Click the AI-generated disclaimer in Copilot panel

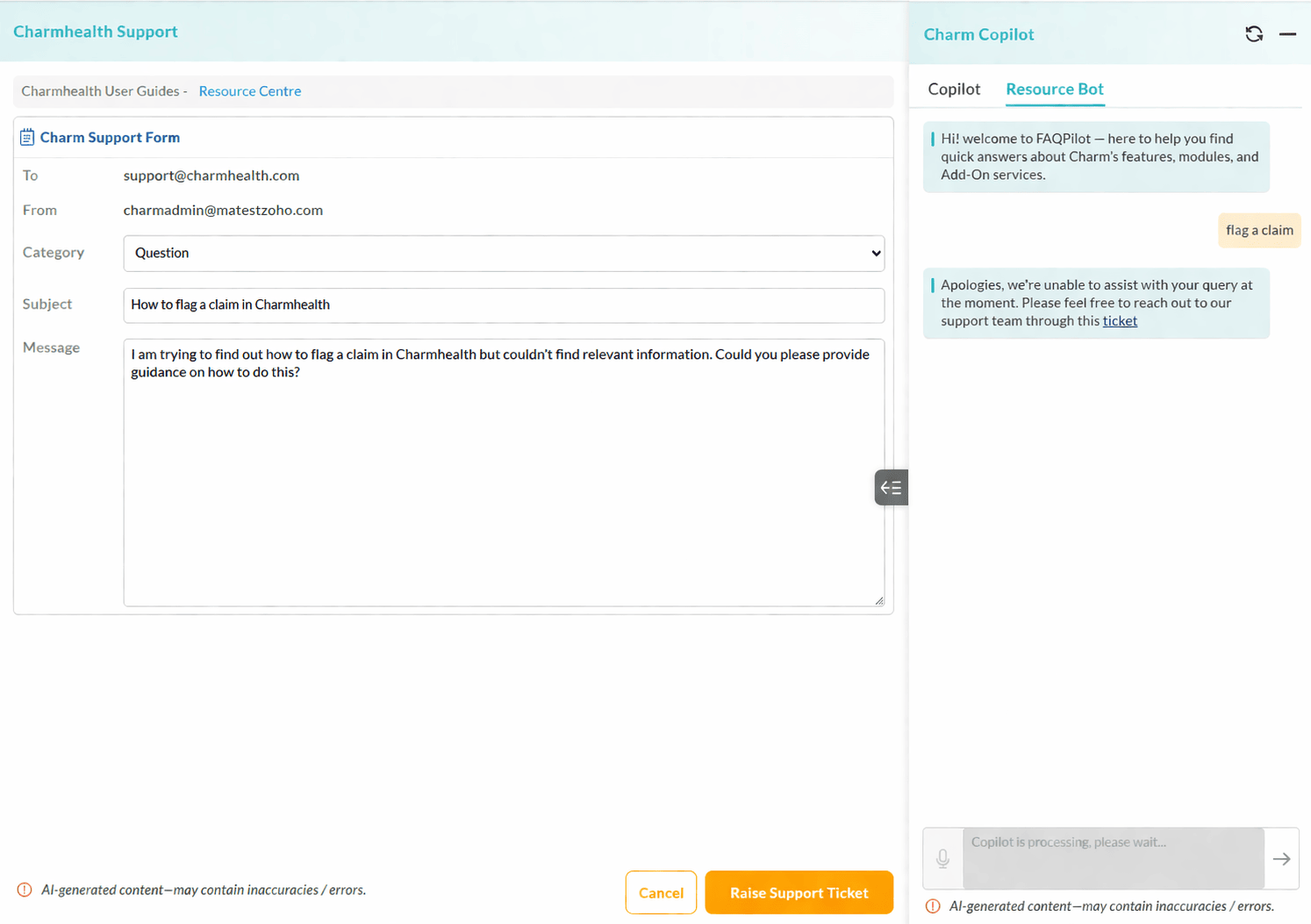tap(1112, 906)
